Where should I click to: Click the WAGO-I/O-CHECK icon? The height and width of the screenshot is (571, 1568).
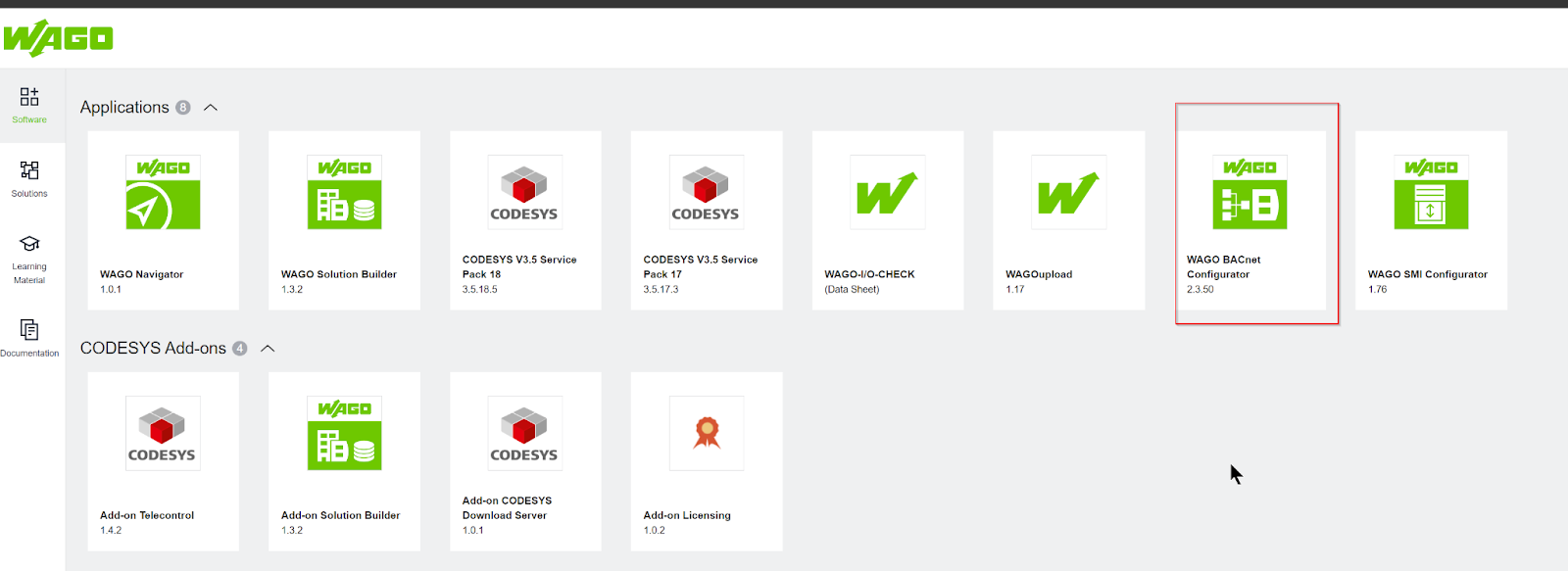click(888, 192)
